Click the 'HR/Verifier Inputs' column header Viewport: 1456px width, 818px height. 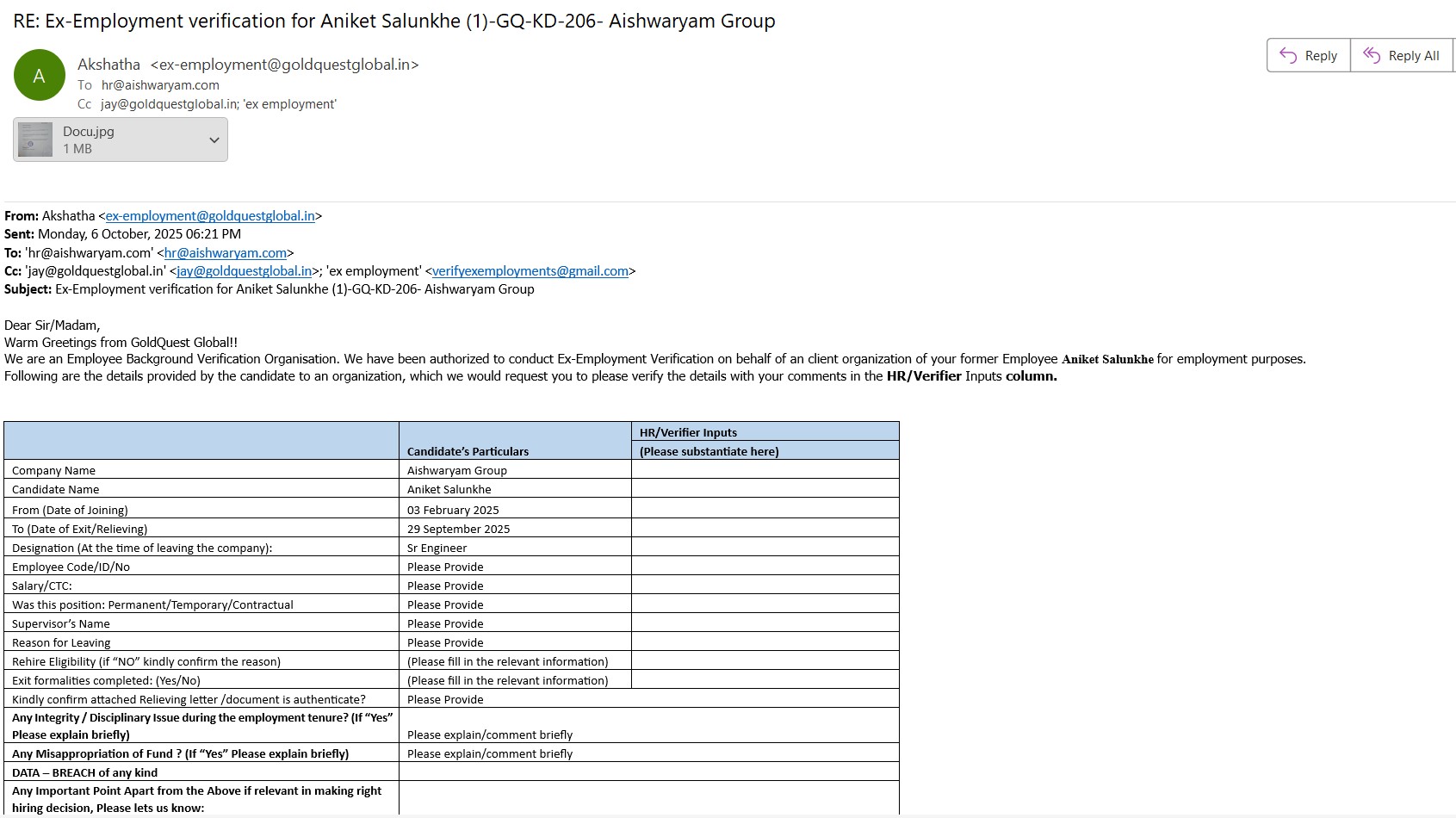[688, 432]
